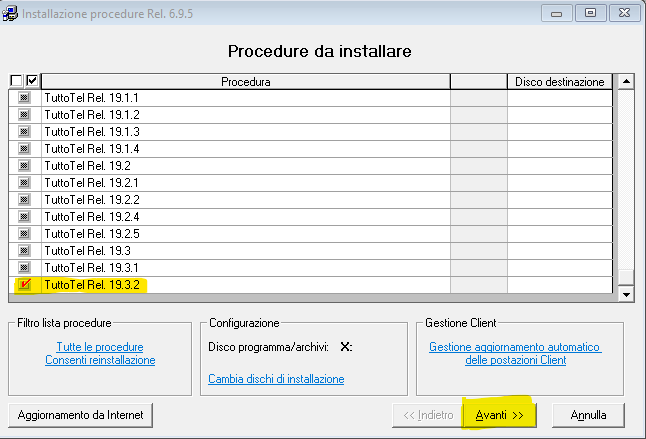Toggle the status box for TuttoTel Rel. 19.1.3
This screenshot has height=439, width=646.
point(24,132)
